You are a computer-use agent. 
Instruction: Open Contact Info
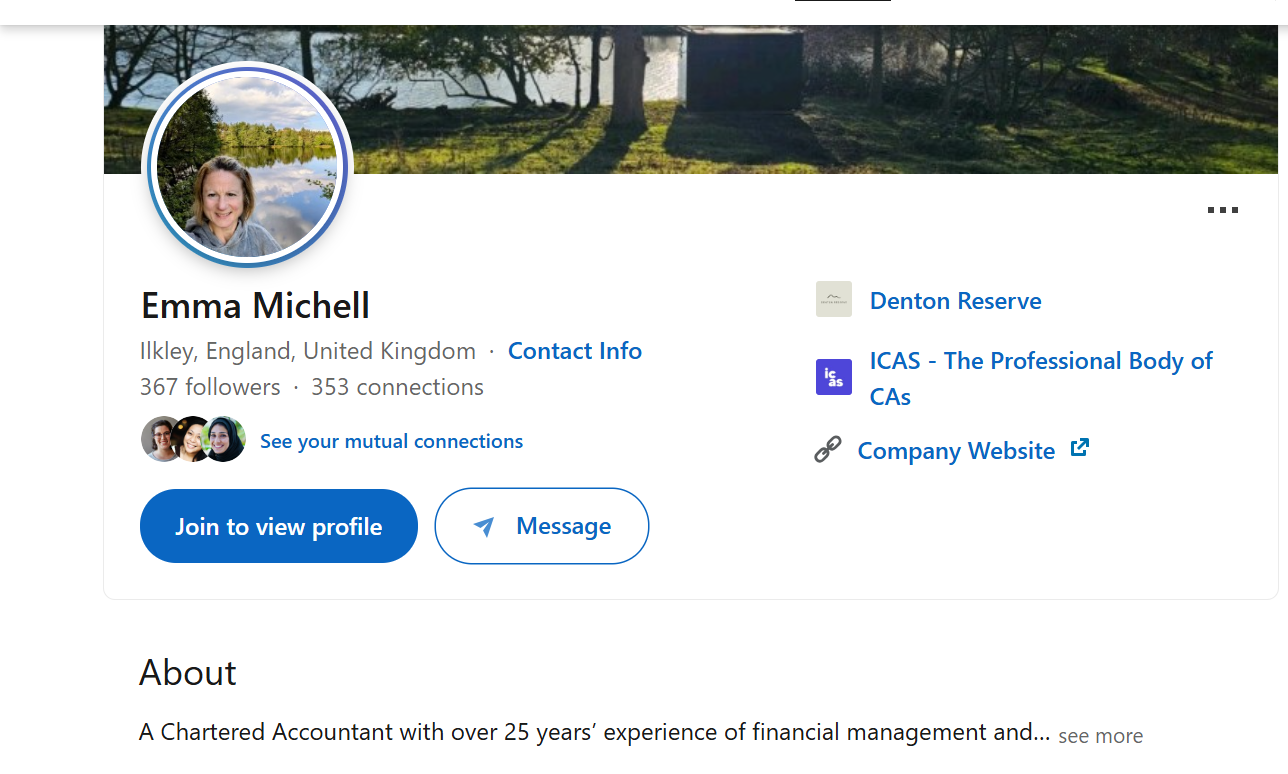point(574,350)
